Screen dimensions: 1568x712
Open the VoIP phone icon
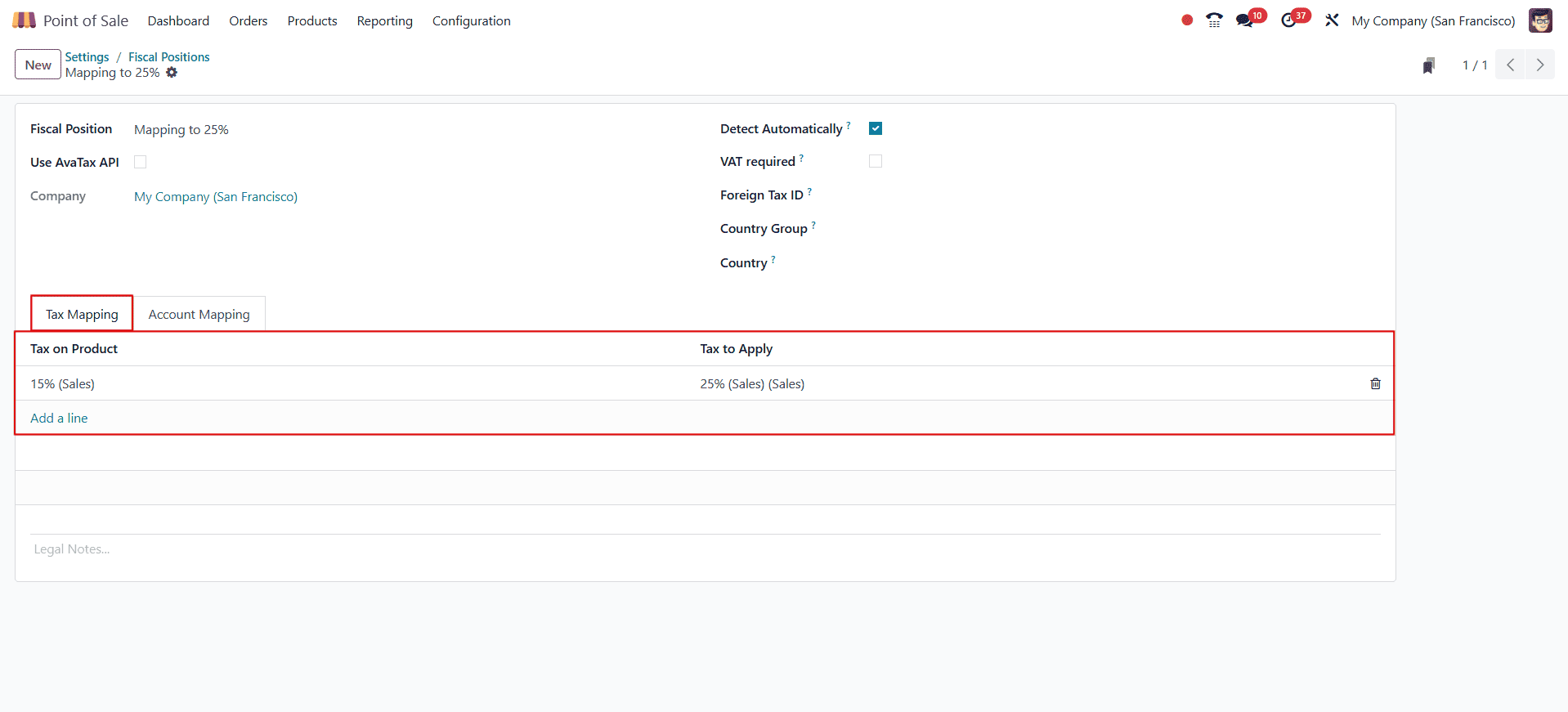click(1215, 20)
